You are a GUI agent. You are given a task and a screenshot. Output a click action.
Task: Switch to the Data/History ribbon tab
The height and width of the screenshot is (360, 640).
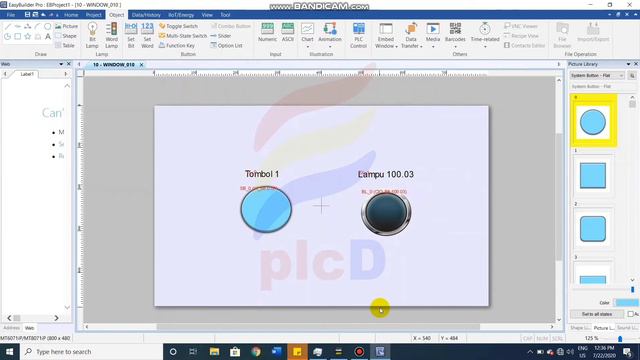146,15
